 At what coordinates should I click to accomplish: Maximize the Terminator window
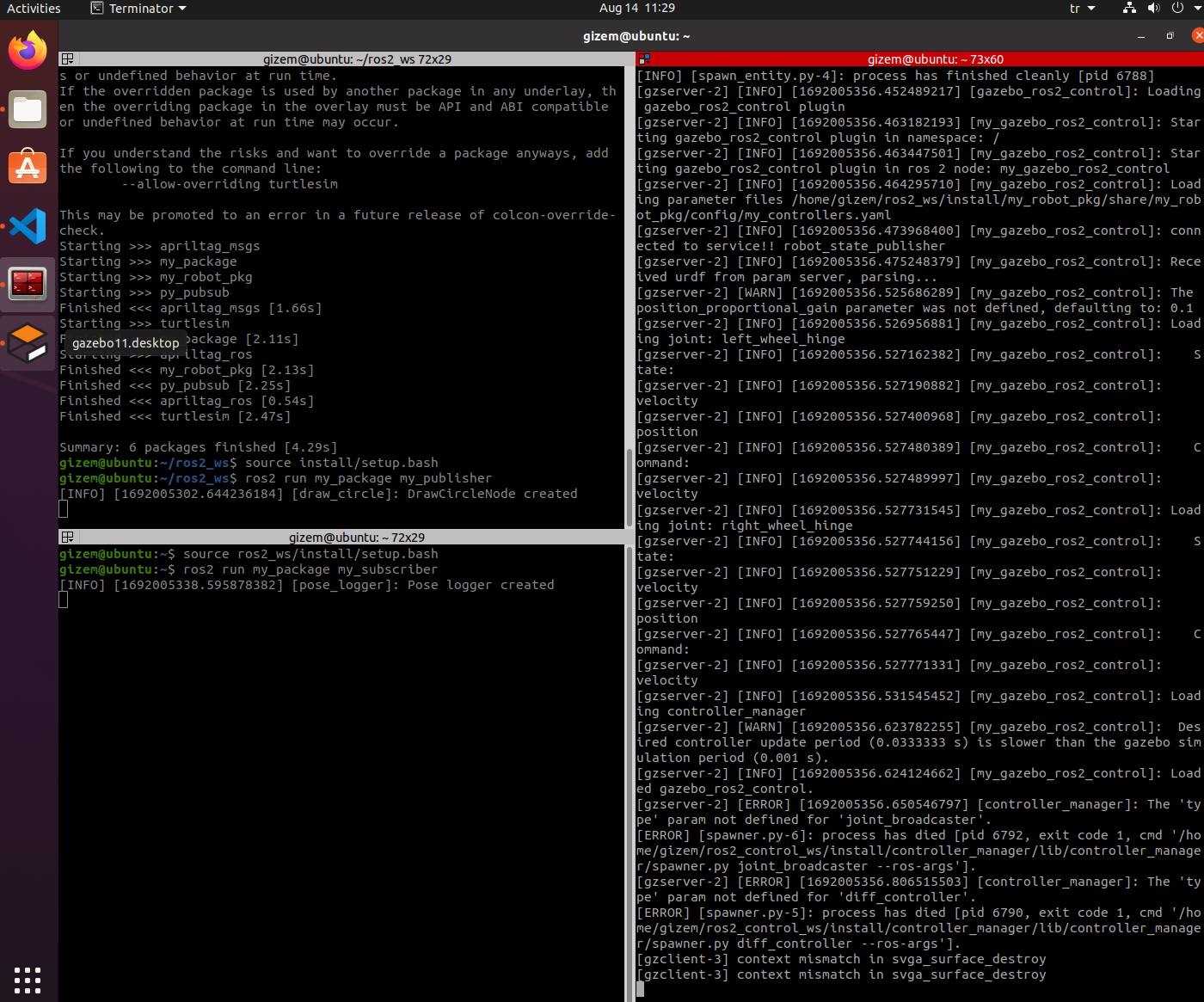click(x=1170, y=36)
